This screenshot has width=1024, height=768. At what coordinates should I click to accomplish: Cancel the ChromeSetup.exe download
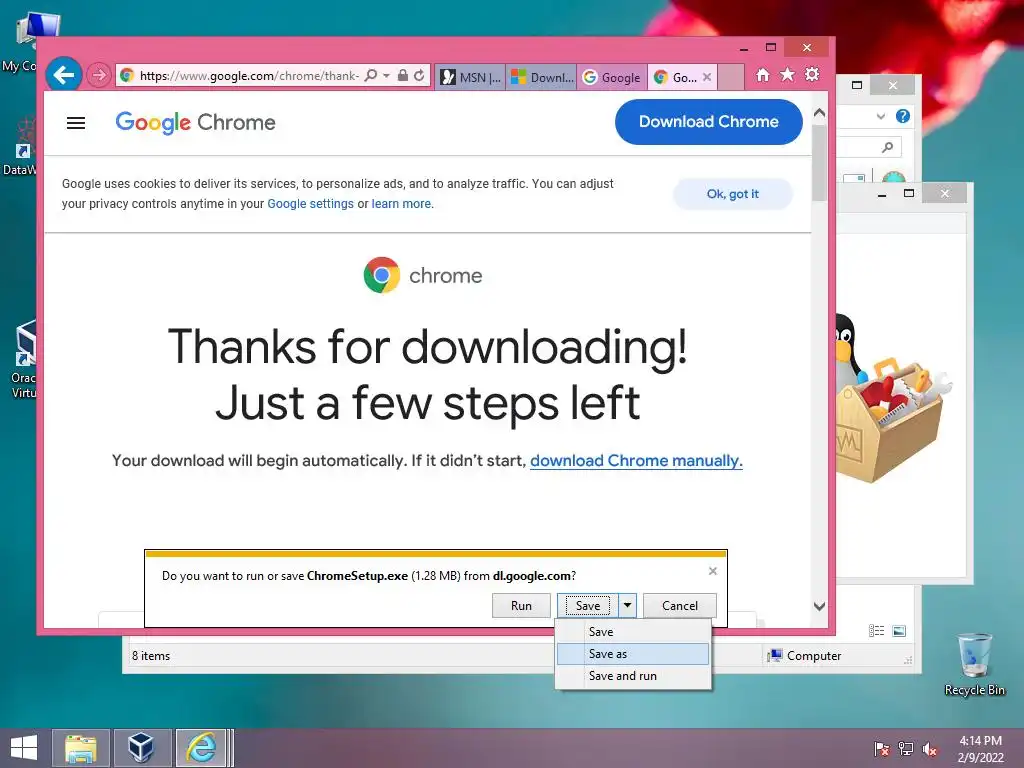coord(680,605)
